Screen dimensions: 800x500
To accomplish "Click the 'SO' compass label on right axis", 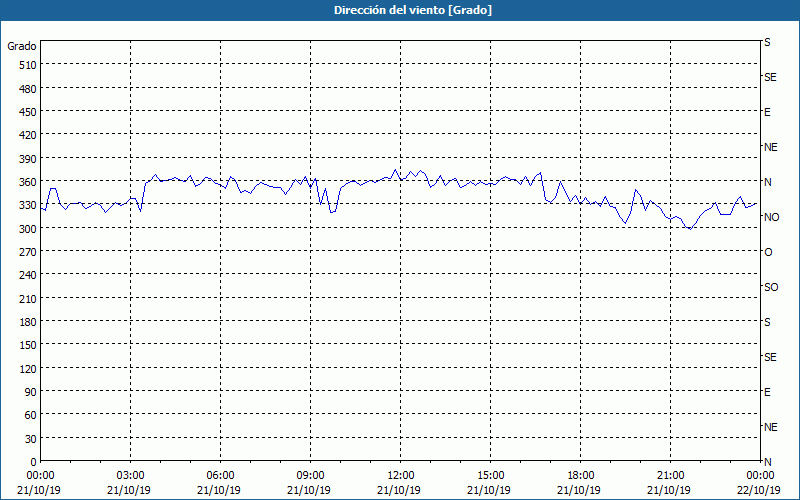I will [x=771, y=287].
